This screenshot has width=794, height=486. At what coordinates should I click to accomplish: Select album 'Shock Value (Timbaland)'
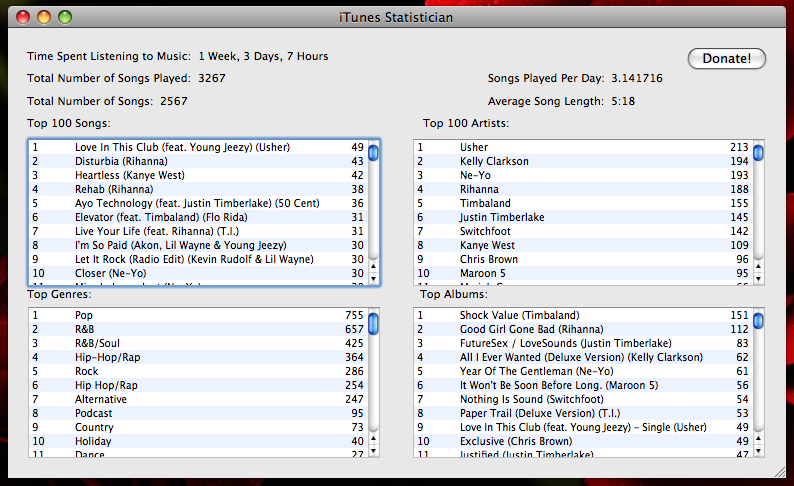click(583, 315)
